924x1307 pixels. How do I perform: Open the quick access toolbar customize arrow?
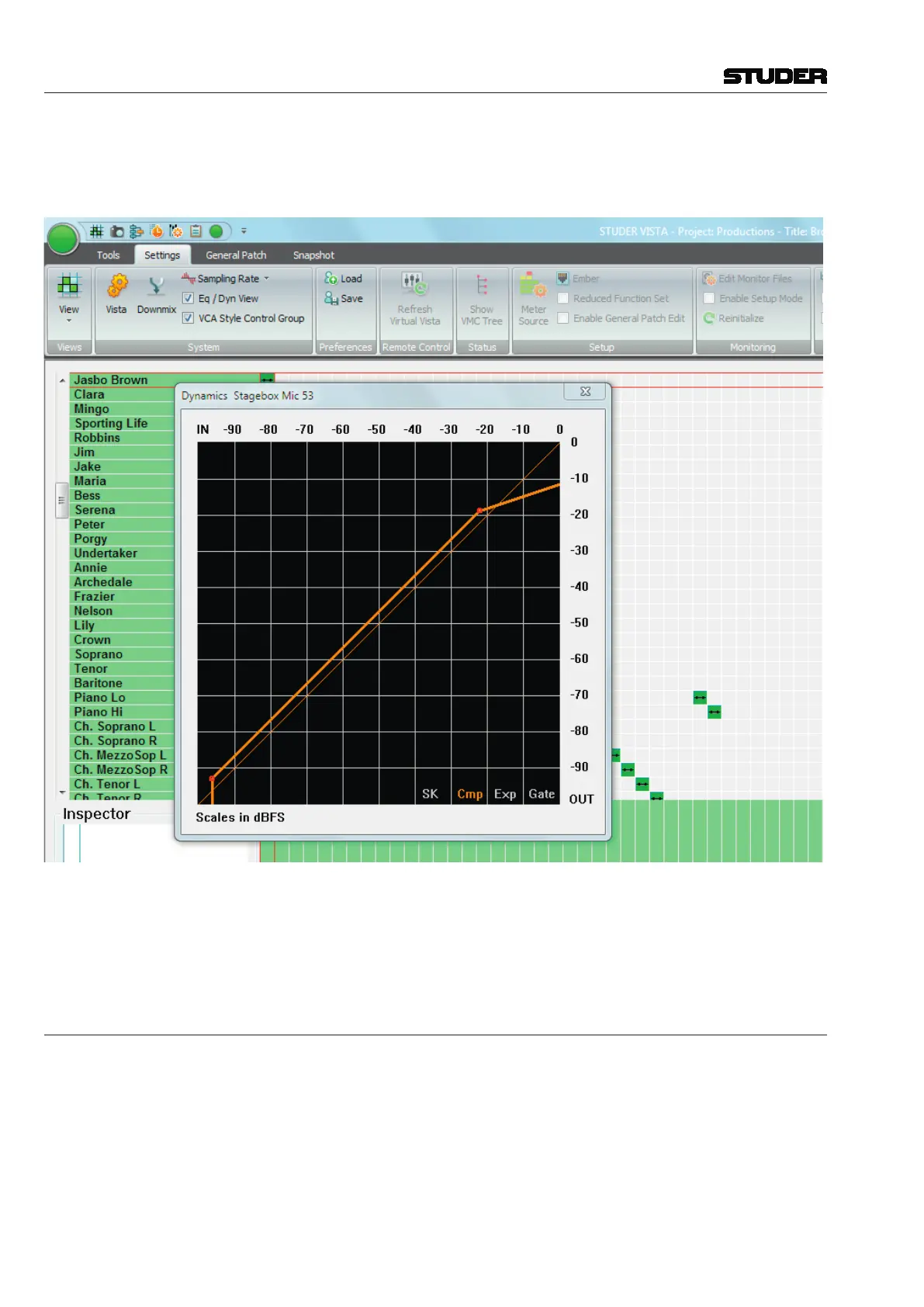(244, 231)
